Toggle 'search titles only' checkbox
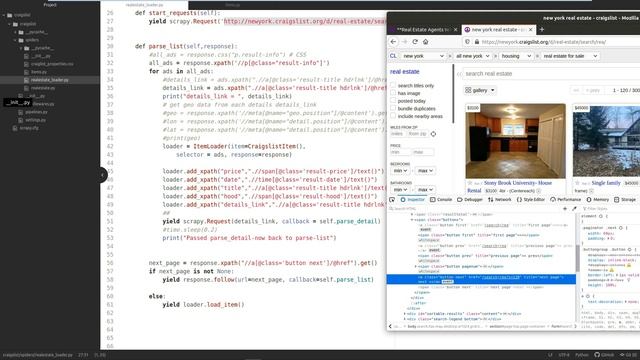The image size is (640, 360). [393, 85]
